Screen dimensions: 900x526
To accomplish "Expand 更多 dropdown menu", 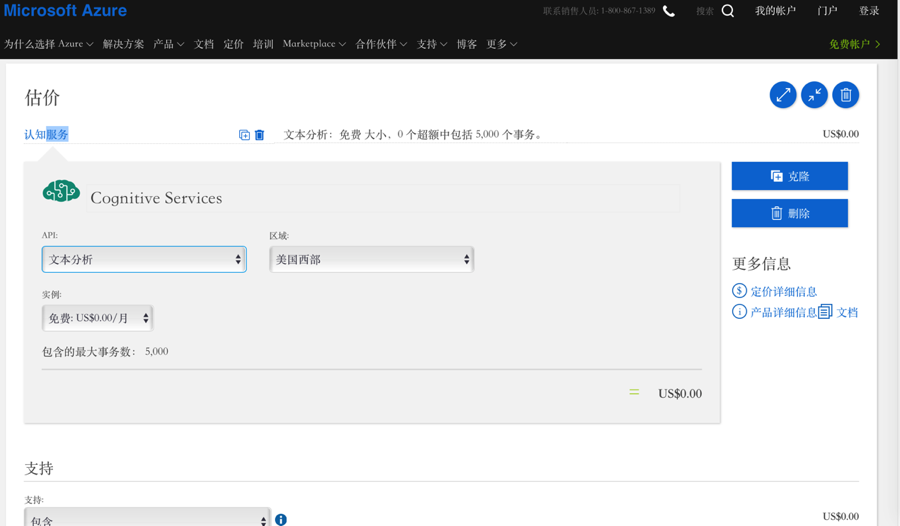I will (502, 44).
